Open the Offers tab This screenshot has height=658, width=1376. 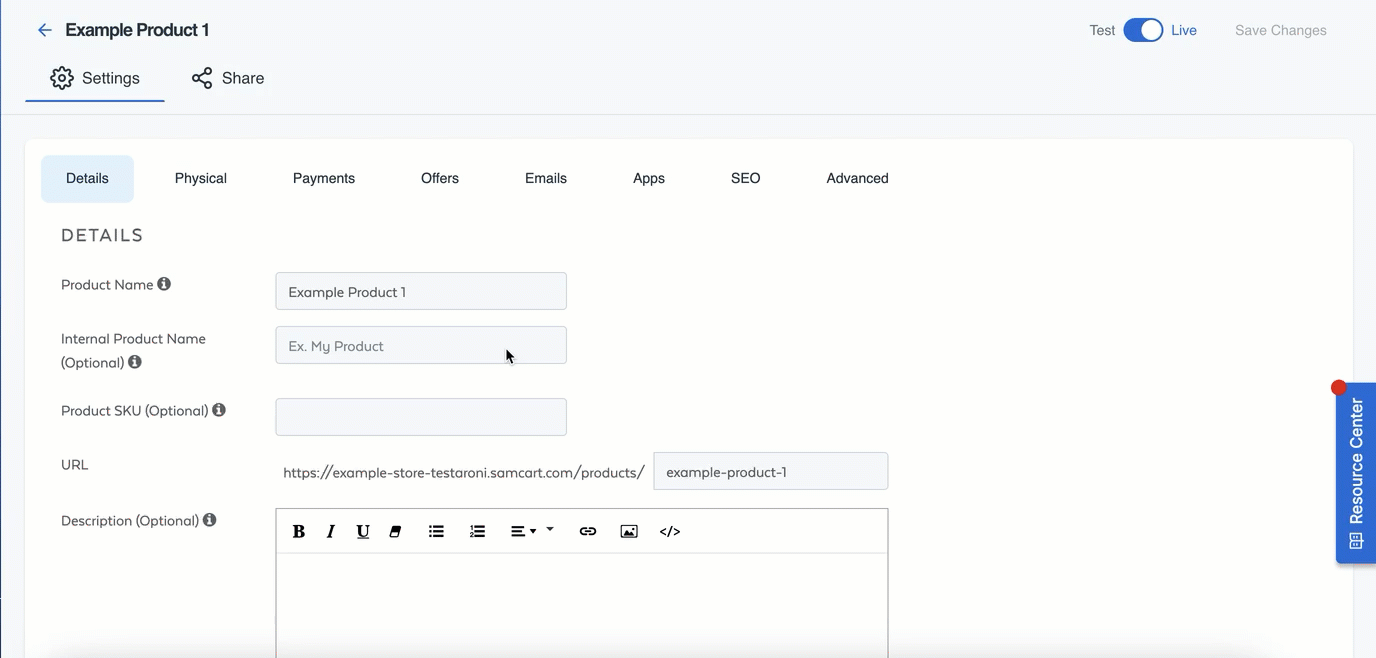pyautogui.click(x=440, y=178)
